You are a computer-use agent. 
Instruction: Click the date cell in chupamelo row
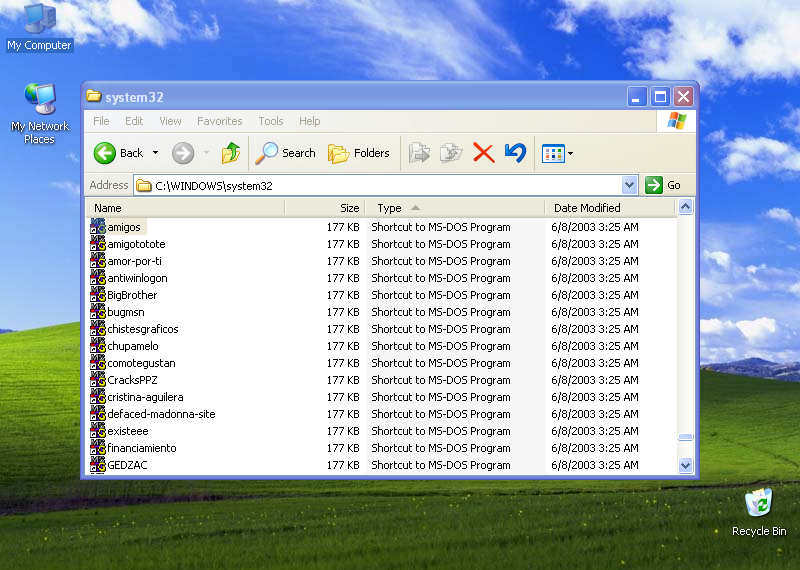(x=594, y=345)
